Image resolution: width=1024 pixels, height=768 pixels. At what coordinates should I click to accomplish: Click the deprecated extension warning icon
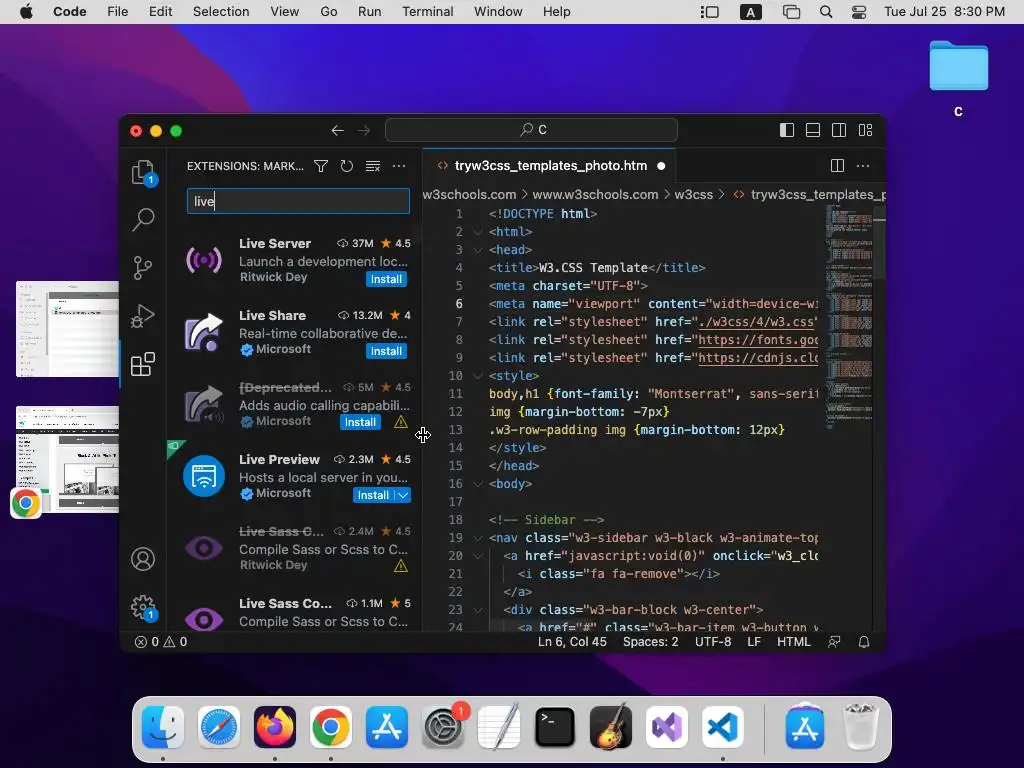401,423
